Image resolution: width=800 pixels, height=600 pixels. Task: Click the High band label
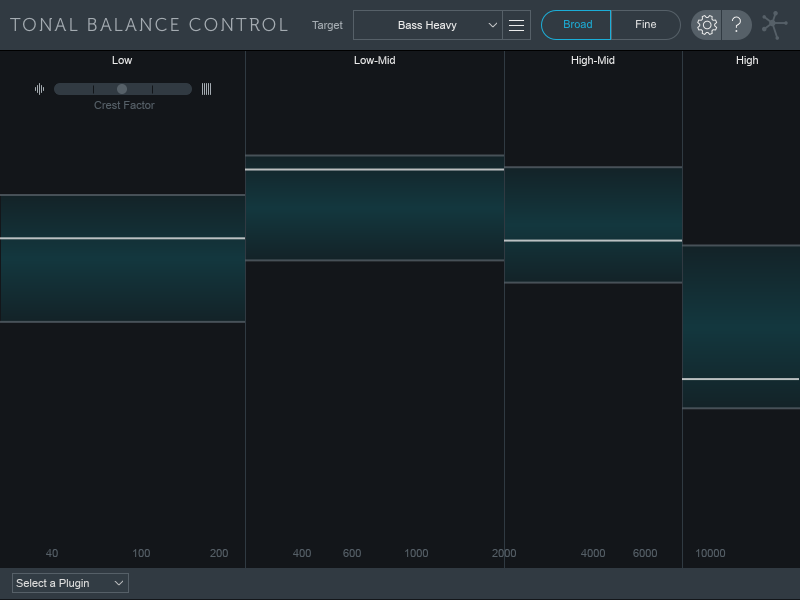point(747,60)
